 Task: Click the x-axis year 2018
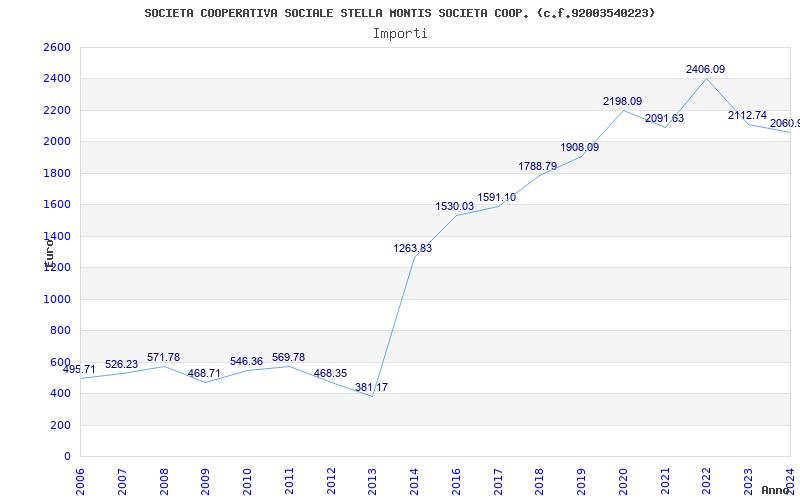tap(540, 482)
